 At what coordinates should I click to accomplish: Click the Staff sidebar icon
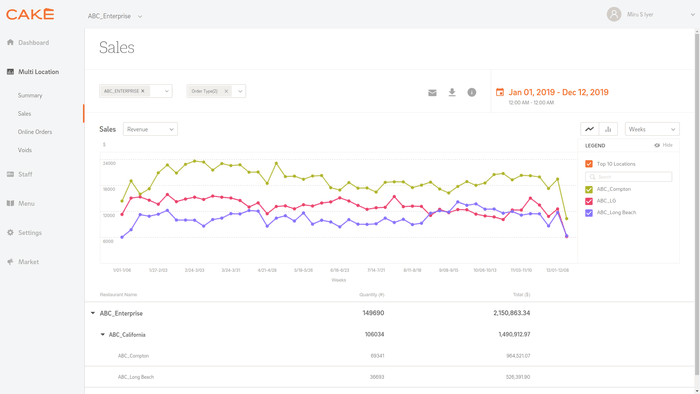tap(10, 174)
